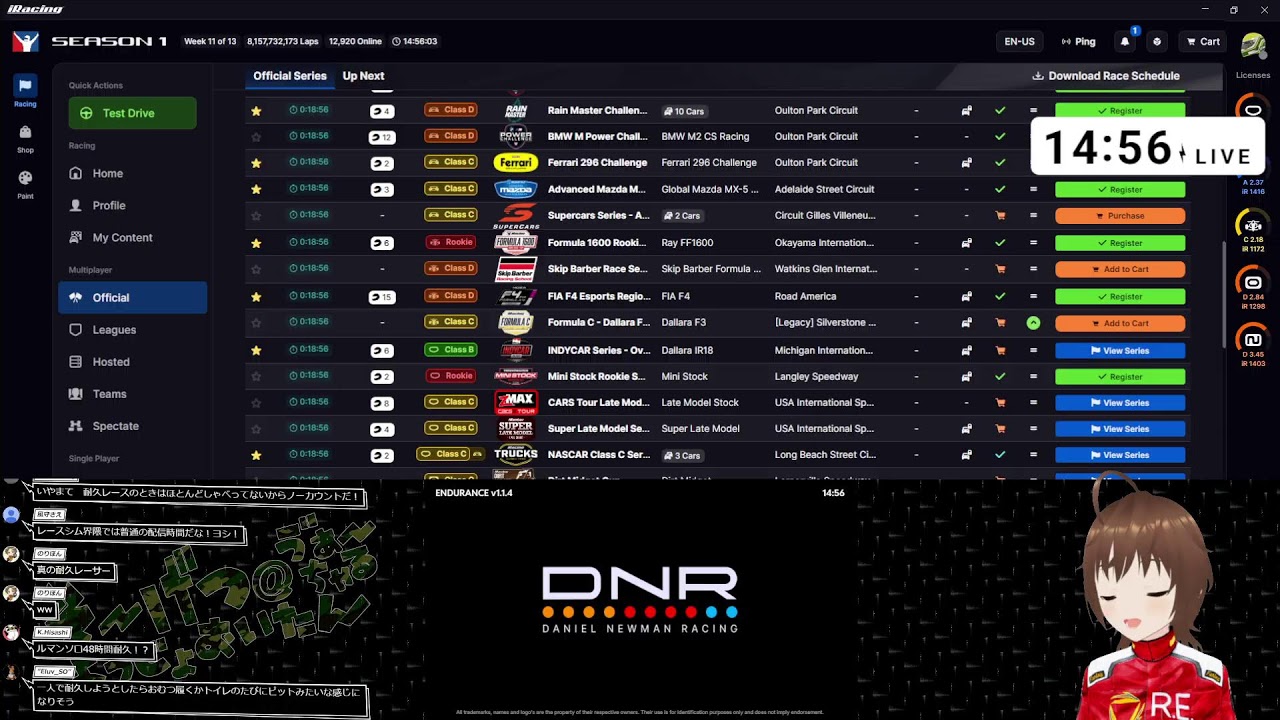This screenshot has width=1280, height=720.
Task: Click Register for Formula 1600 Rookie
Action: [1120, 243]
